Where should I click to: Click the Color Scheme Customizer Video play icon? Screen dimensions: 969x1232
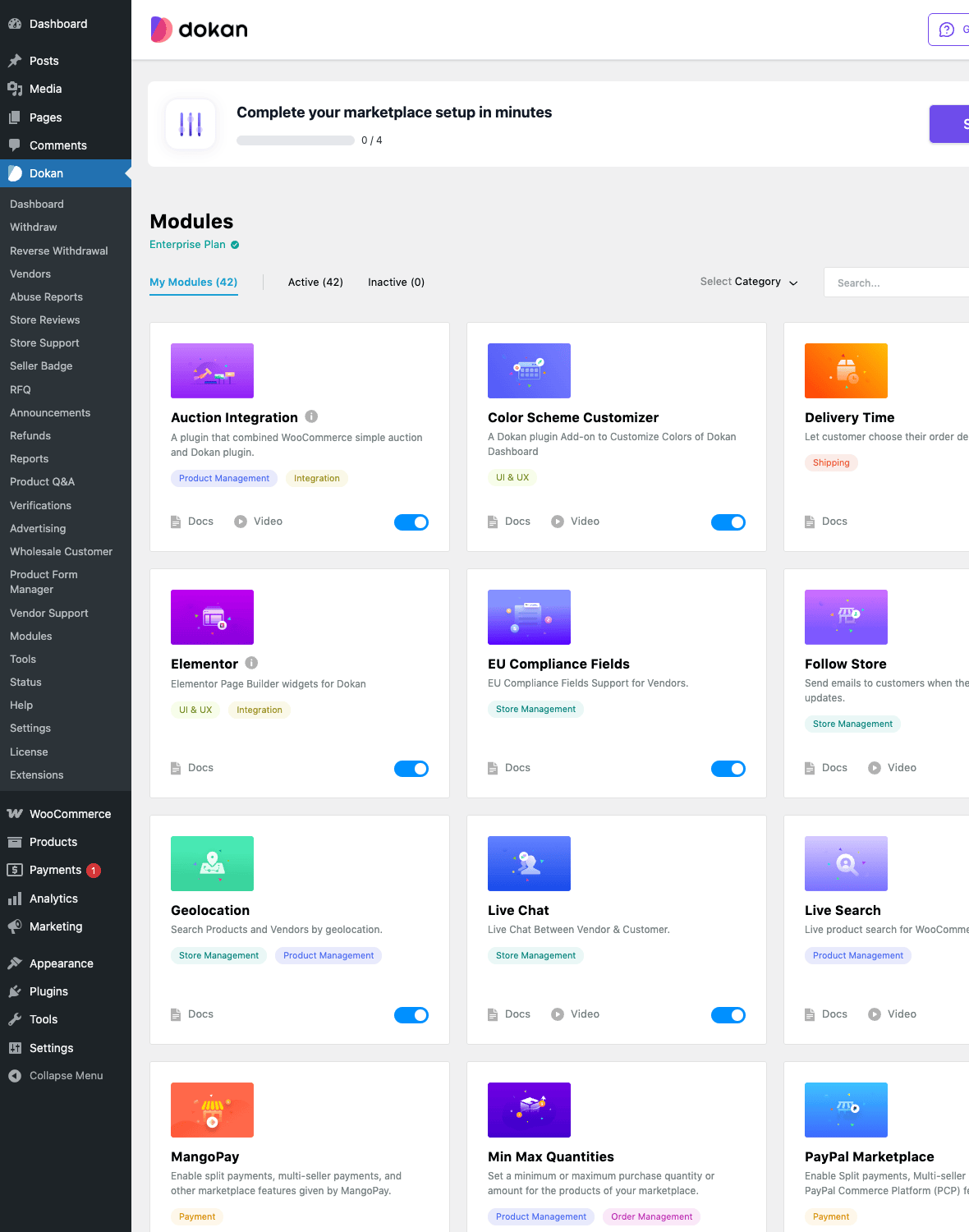point(558,522)
